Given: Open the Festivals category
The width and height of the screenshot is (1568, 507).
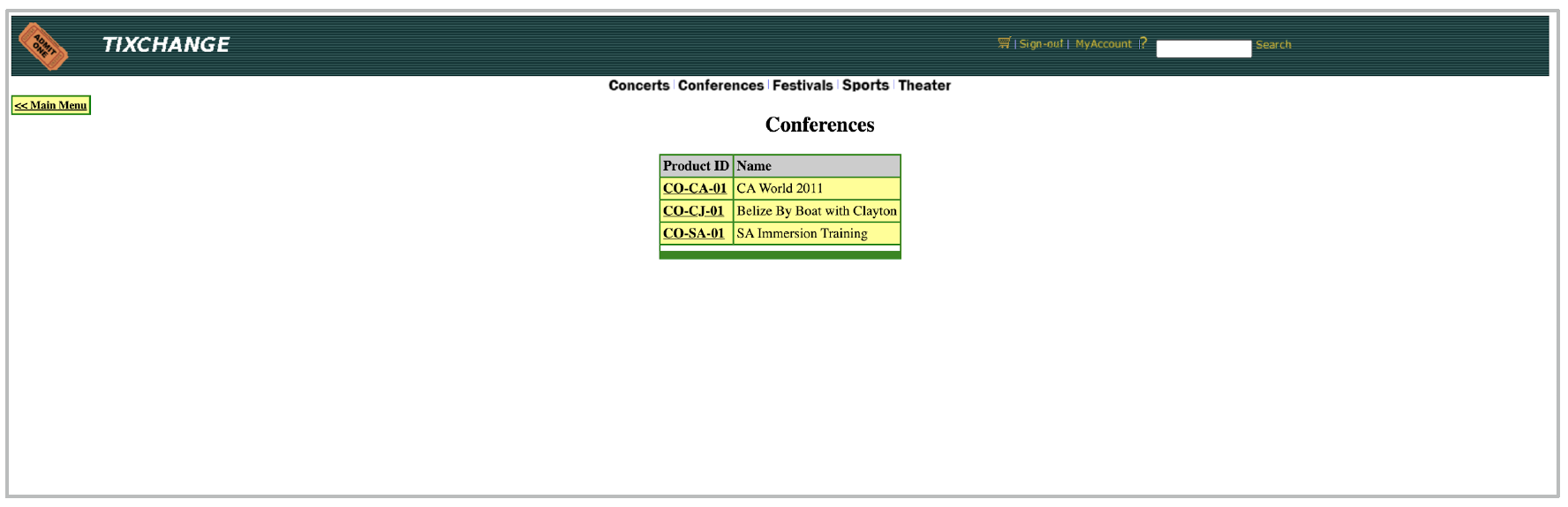Looking at the screenshot, I should (x=803, y=85).
